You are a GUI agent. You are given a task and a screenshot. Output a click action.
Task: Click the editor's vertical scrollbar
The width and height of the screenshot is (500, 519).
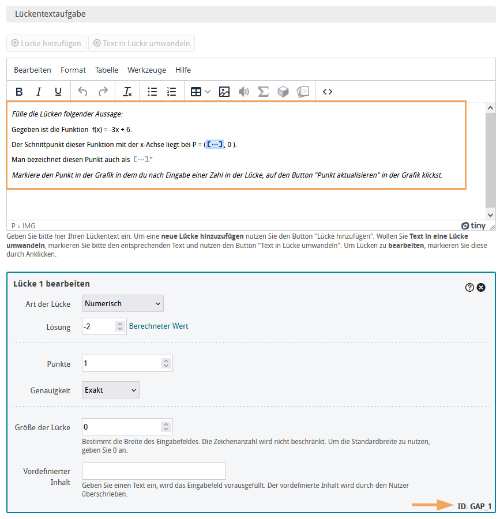click(490, 161)
